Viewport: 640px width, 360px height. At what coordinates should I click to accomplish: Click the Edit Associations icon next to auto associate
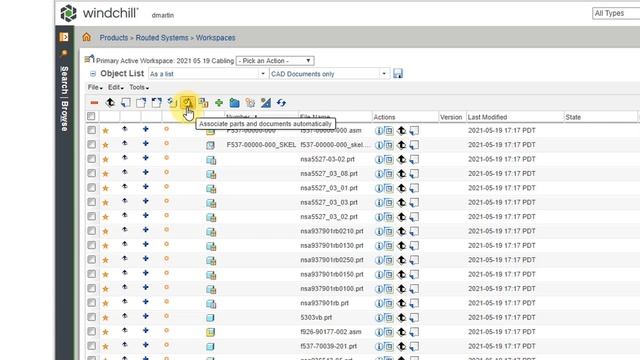pos(203,103)
